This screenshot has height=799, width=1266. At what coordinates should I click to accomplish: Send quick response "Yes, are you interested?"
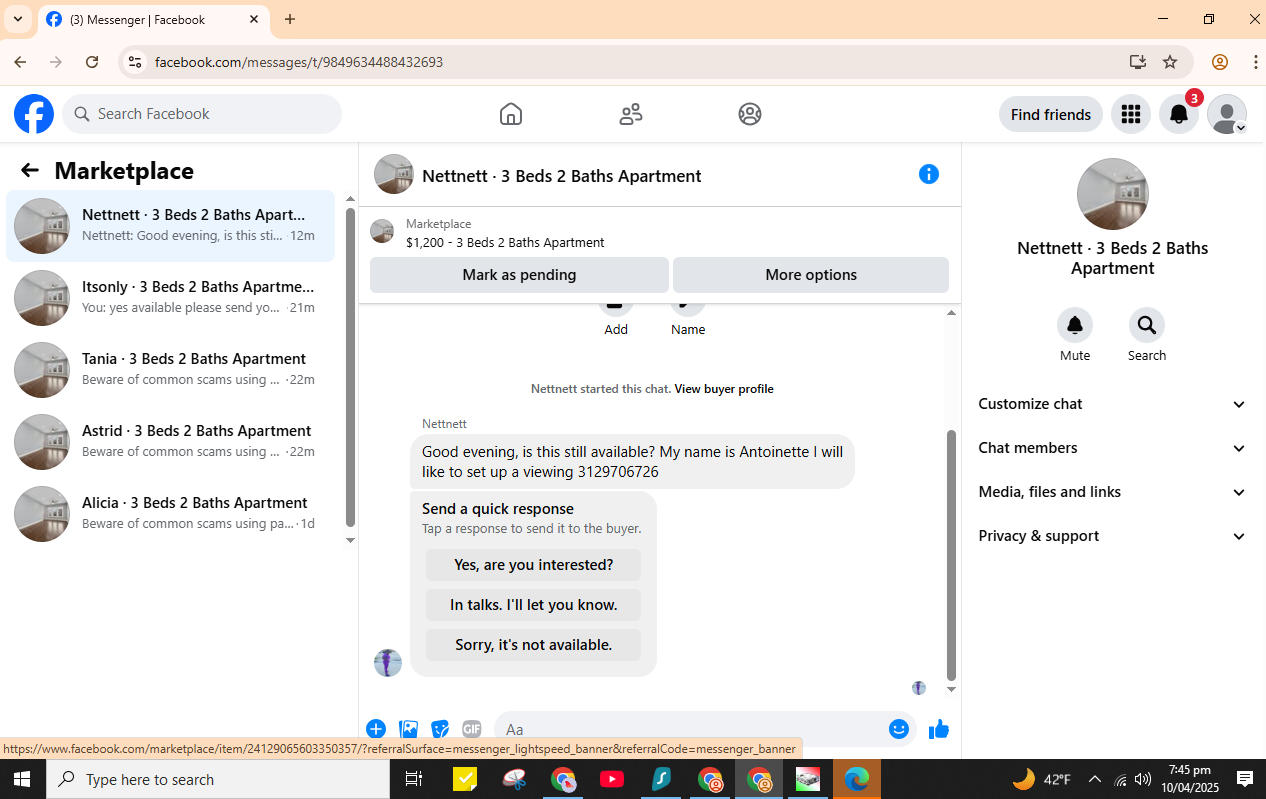(533, 565)
